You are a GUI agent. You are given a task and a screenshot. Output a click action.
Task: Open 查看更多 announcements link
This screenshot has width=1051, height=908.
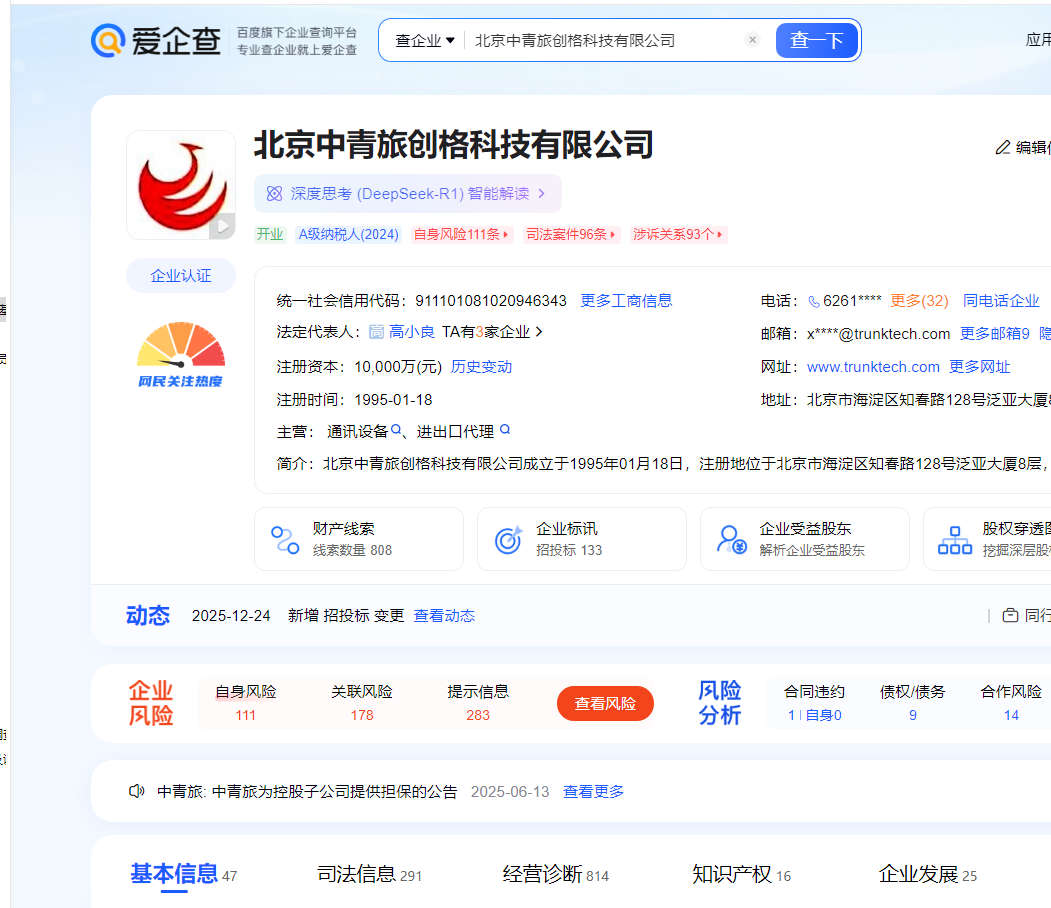point(593,792)
